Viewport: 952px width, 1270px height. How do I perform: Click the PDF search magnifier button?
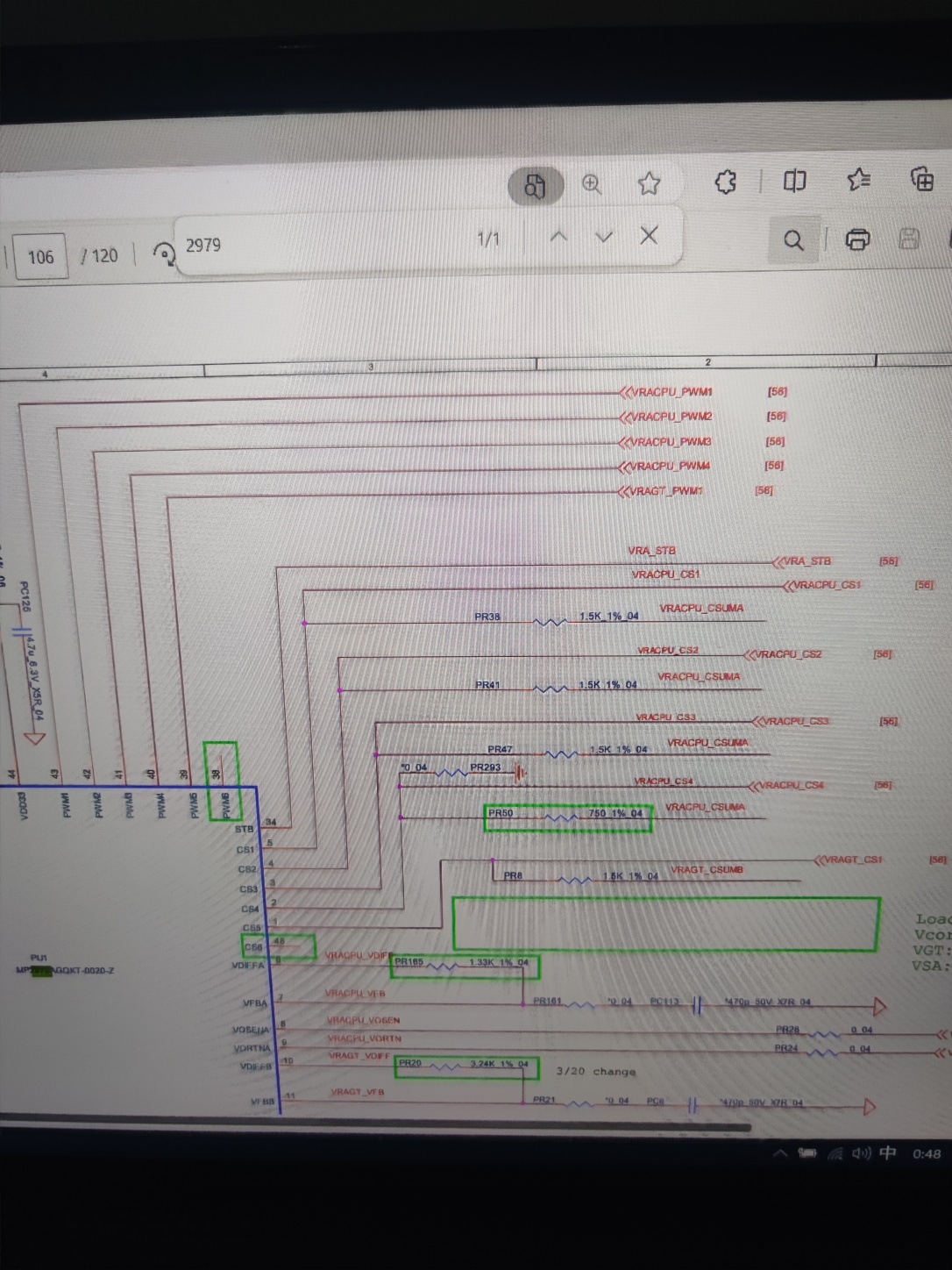(793, 239)
